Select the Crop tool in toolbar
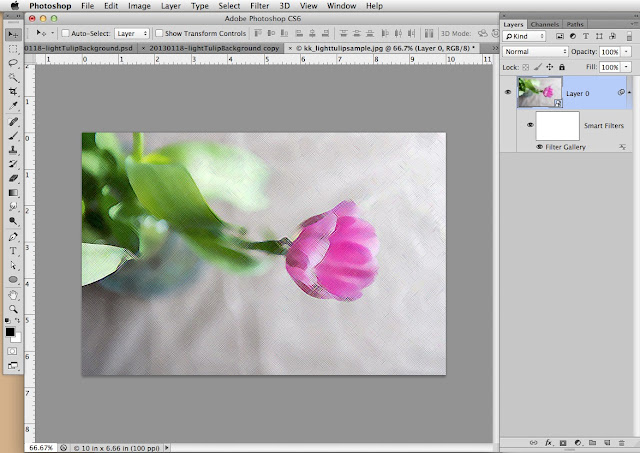Screen dimensions: 640x453 (x=13, y=91)
